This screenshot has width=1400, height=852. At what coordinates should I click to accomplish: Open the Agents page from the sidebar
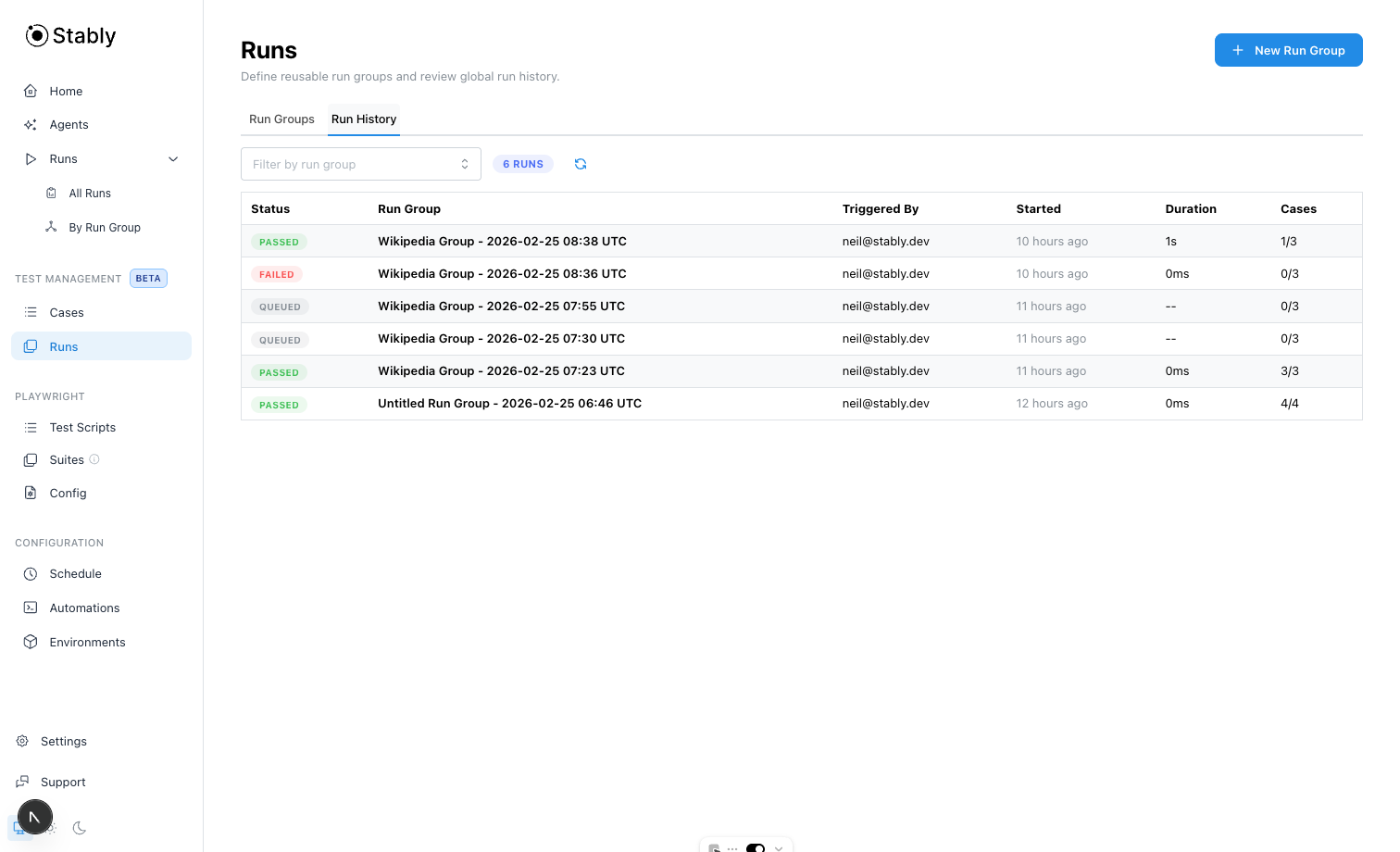point(69,124)
